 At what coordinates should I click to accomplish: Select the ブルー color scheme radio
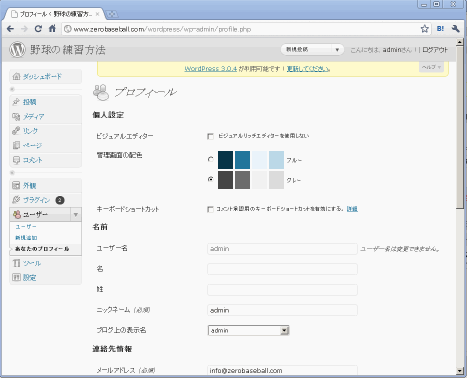click(x=211, y=159)
